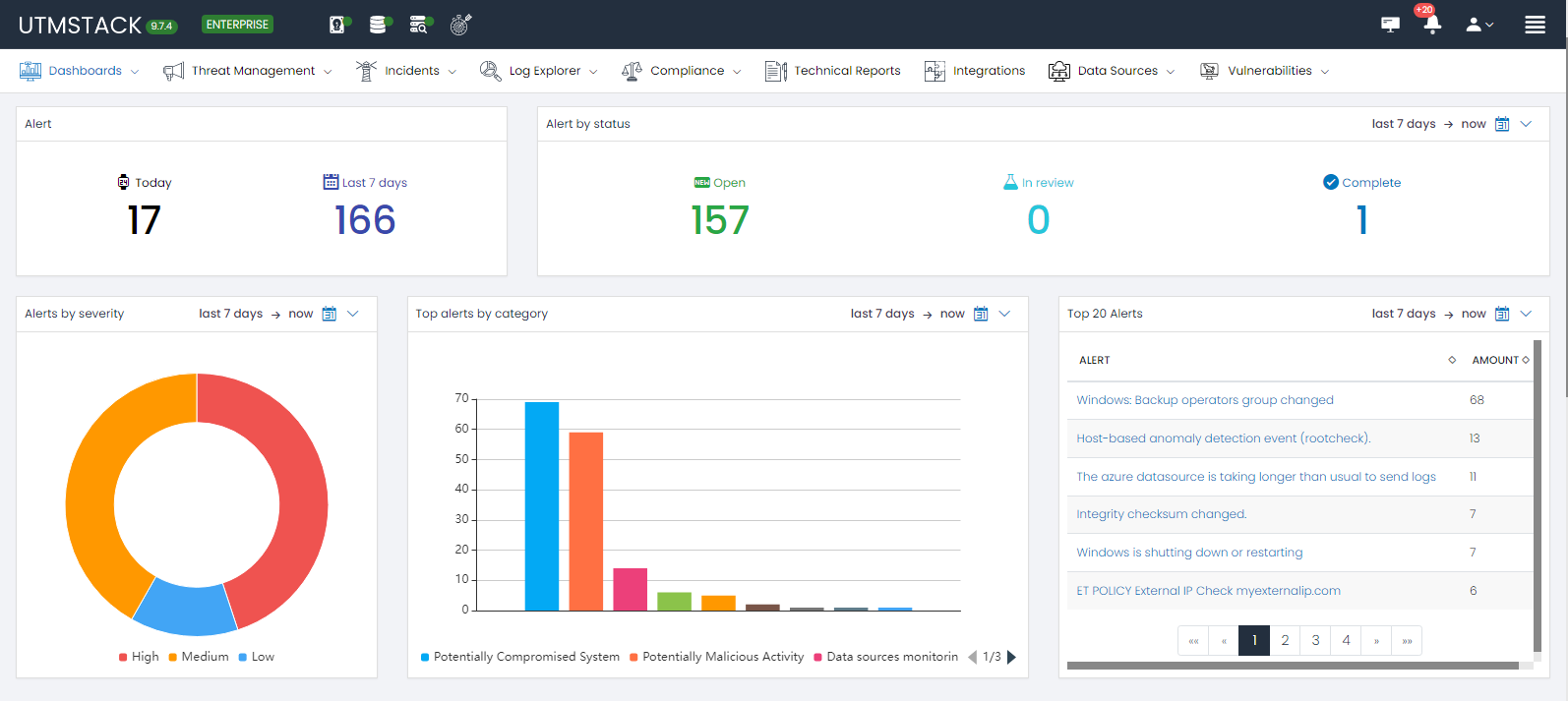
Task: Open the disk encryption status icon
Action: 337,25
